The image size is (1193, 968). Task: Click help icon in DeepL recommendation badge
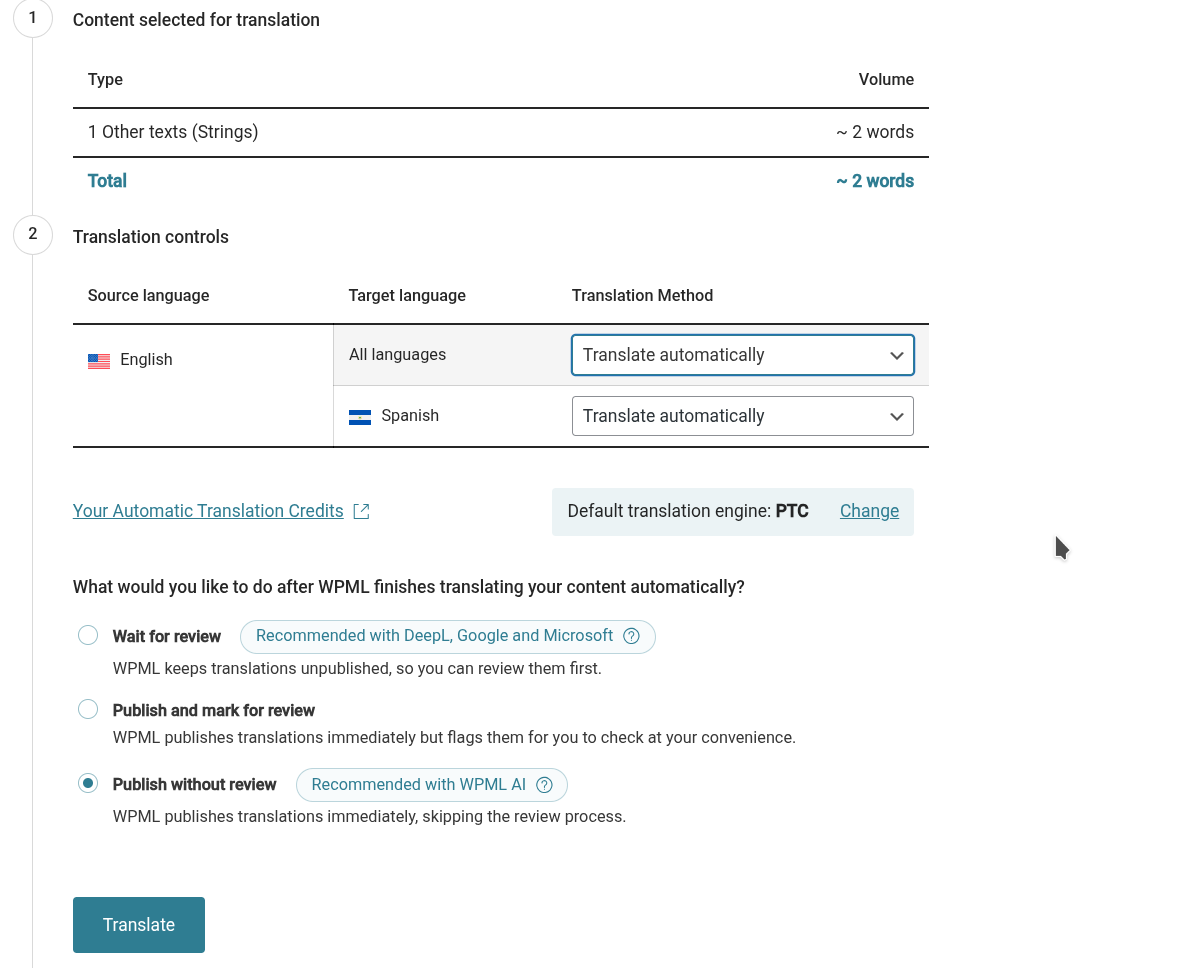[631, 636]
